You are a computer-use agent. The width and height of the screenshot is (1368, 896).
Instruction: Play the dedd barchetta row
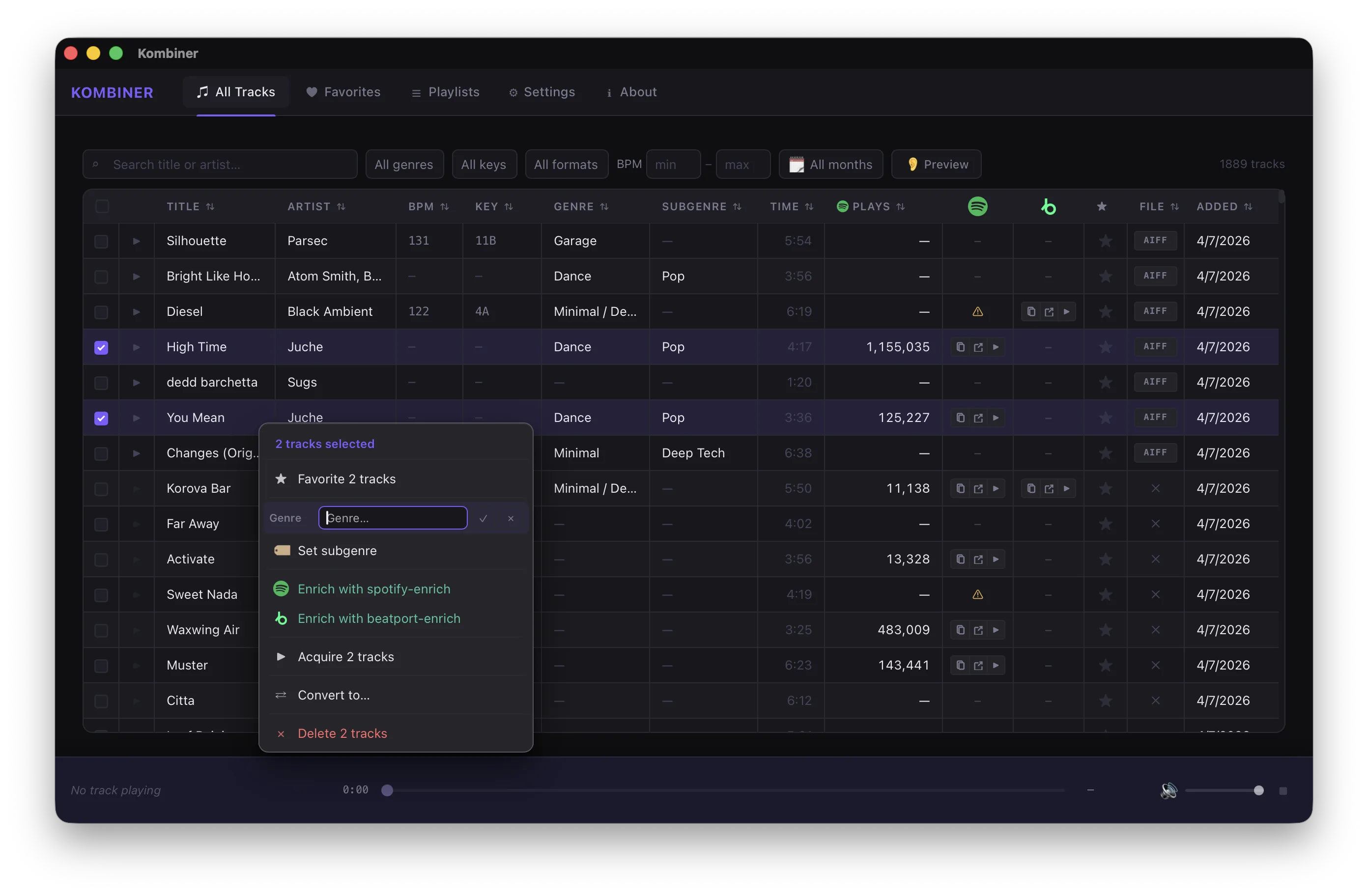click(136, 382)
